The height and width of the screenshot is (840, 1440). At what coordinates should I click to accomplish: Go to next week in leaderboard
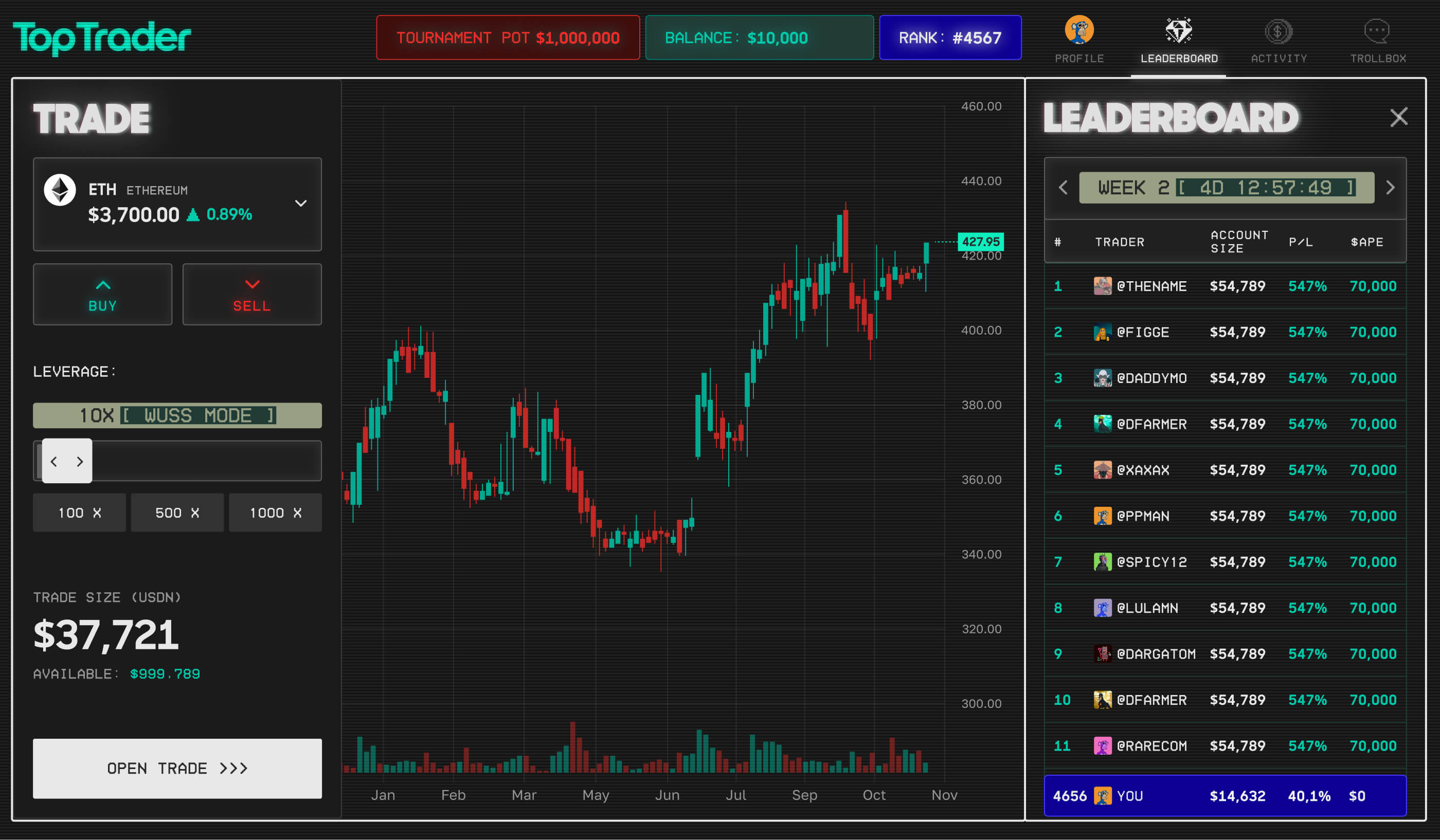click(1390, 188)
